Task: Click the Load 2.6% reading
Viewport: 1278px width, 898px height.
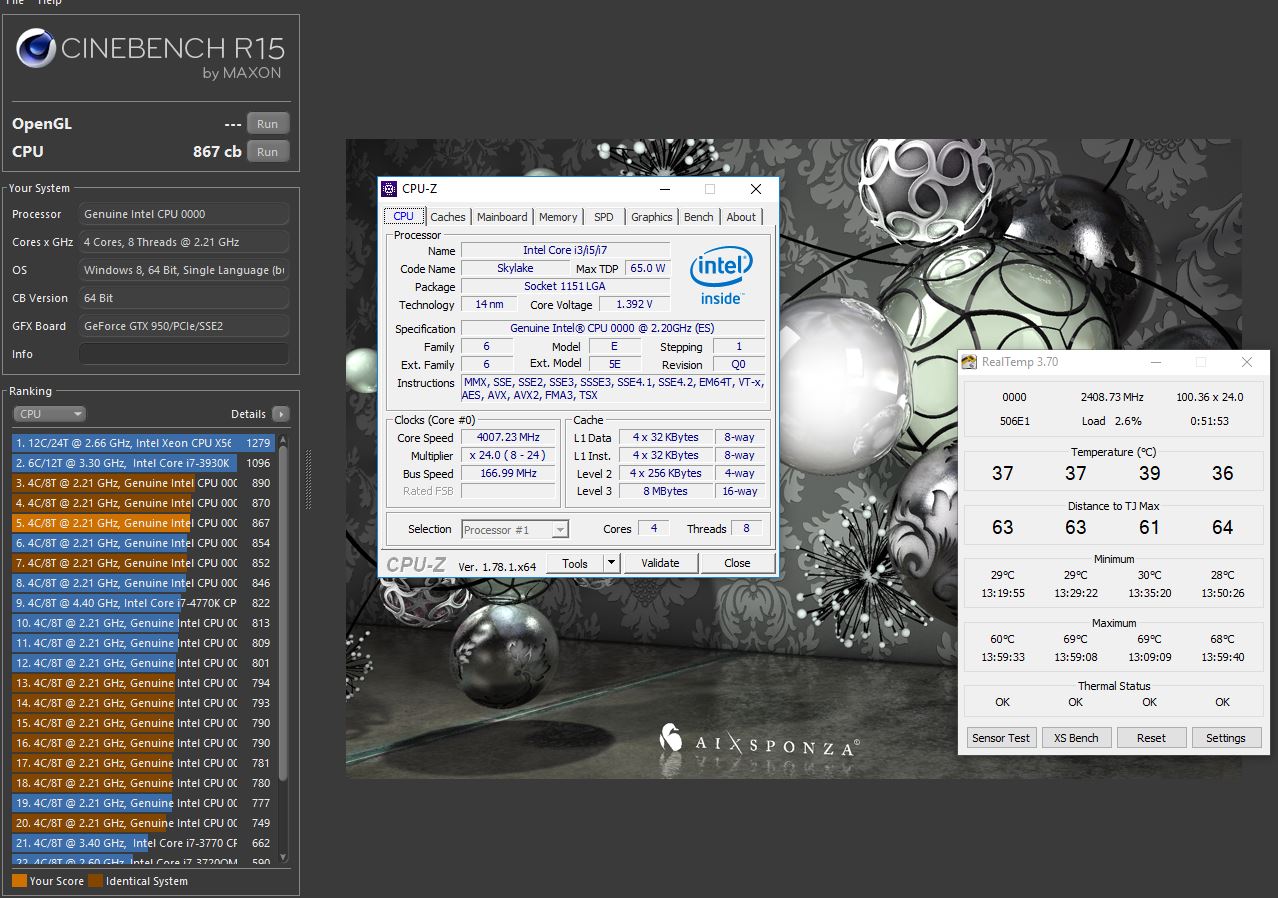Action: click(x=1111, y=421)
